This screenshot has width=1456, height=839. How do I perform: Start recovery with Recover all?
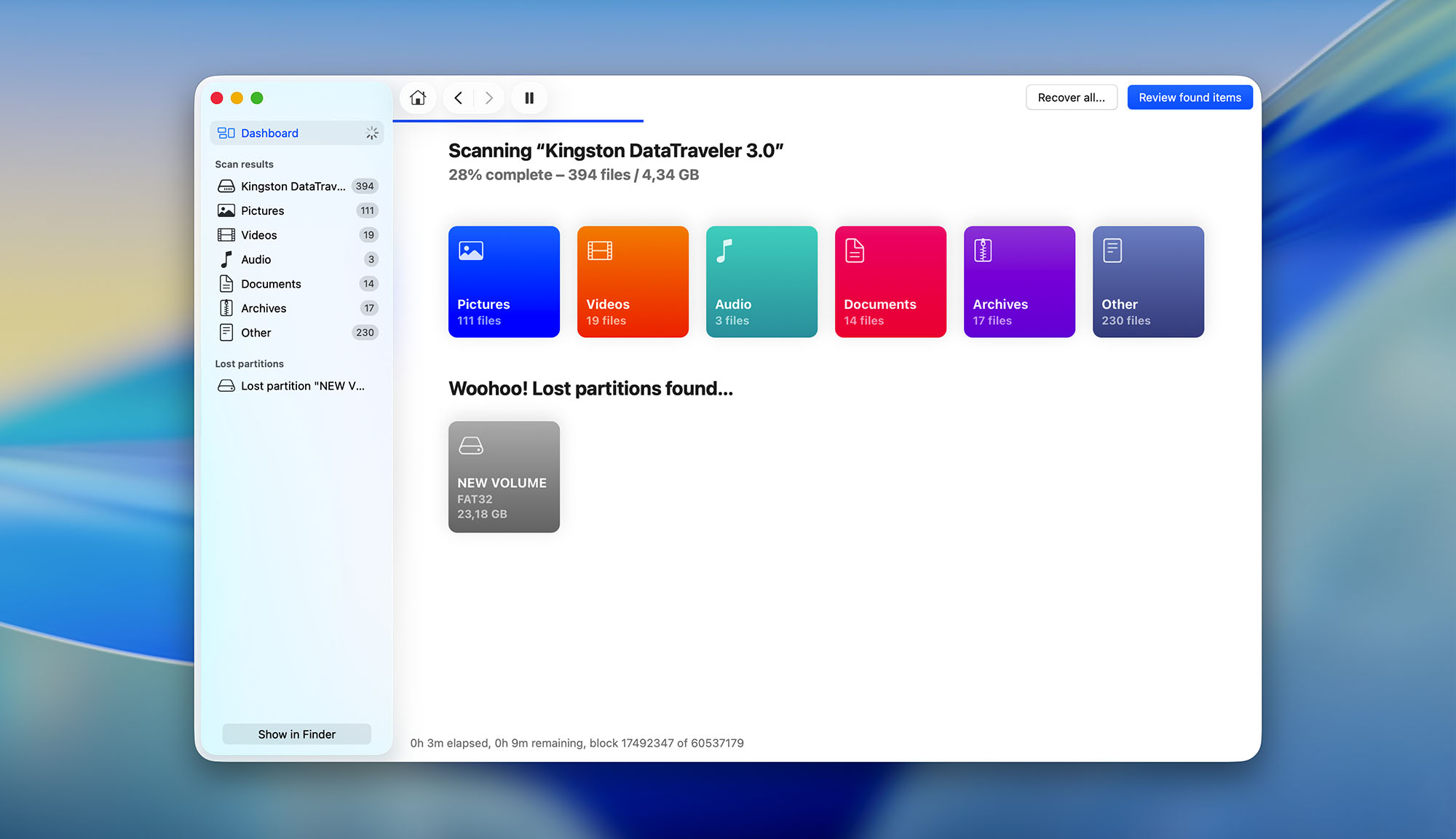tap(1072, 97)
